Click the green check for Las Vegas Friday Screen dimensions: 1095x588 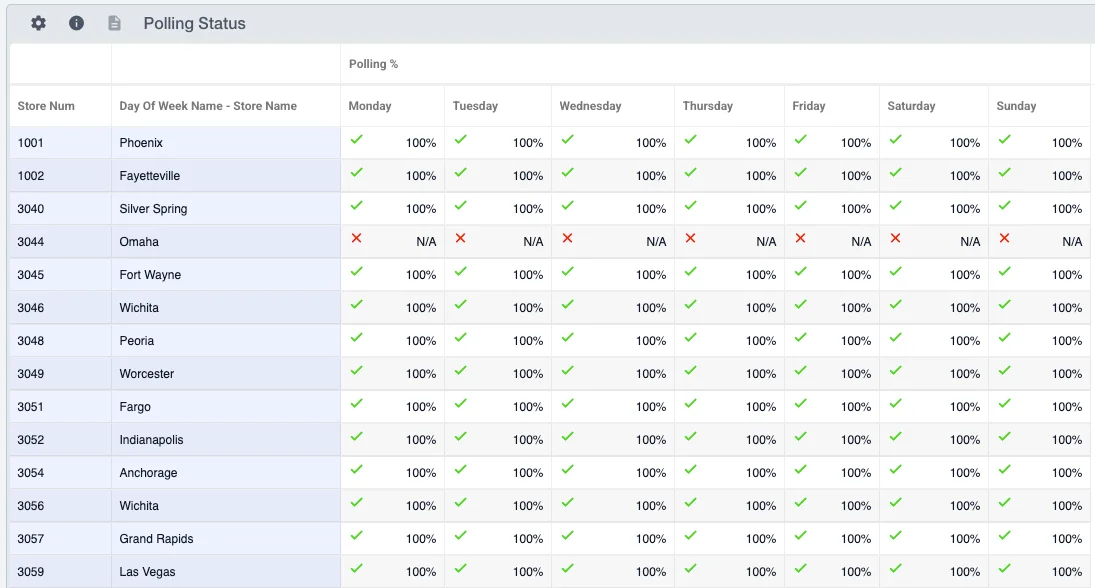coord(800,568)
